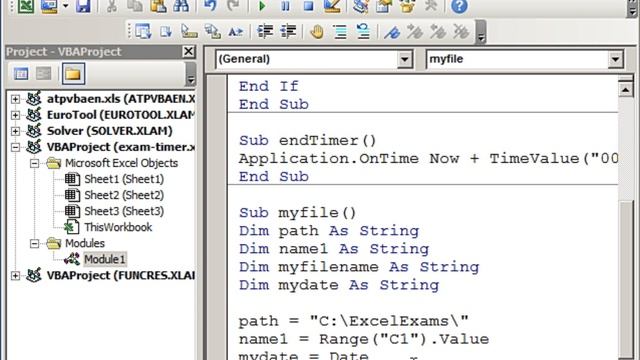640x360 pixels.
Task: Open the Insert object dropdown arrow
Action: point(65,6)
